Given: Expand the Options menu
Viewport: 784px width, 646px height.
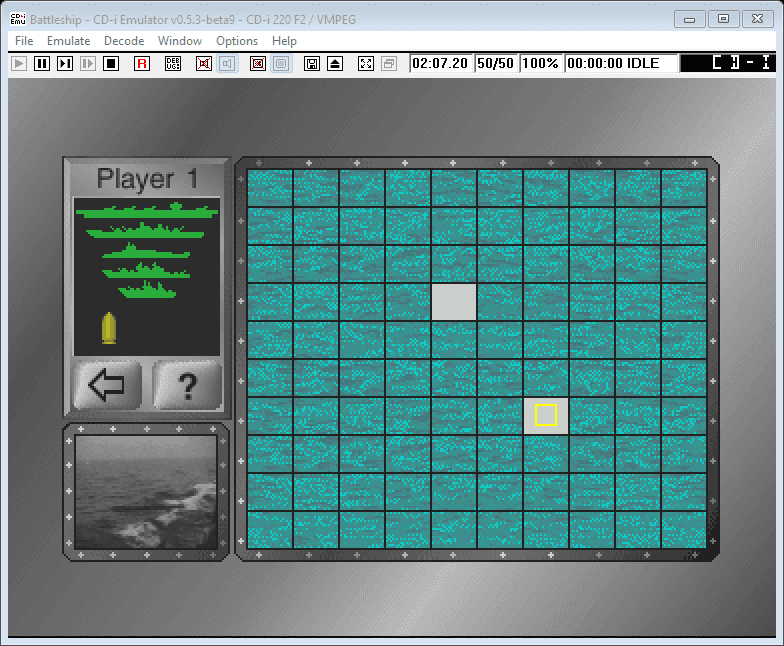Looking at the screenshot, I should [237, 41].
